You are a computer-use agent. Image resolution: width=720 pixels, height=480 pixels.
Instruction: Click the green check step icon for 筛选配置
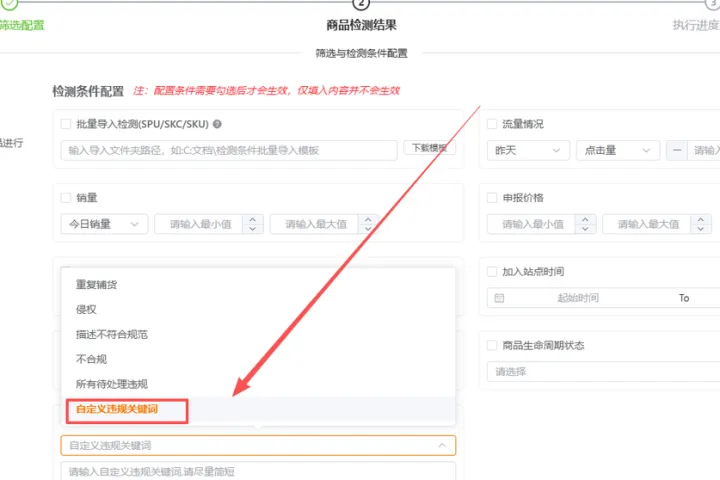(9, 4)
